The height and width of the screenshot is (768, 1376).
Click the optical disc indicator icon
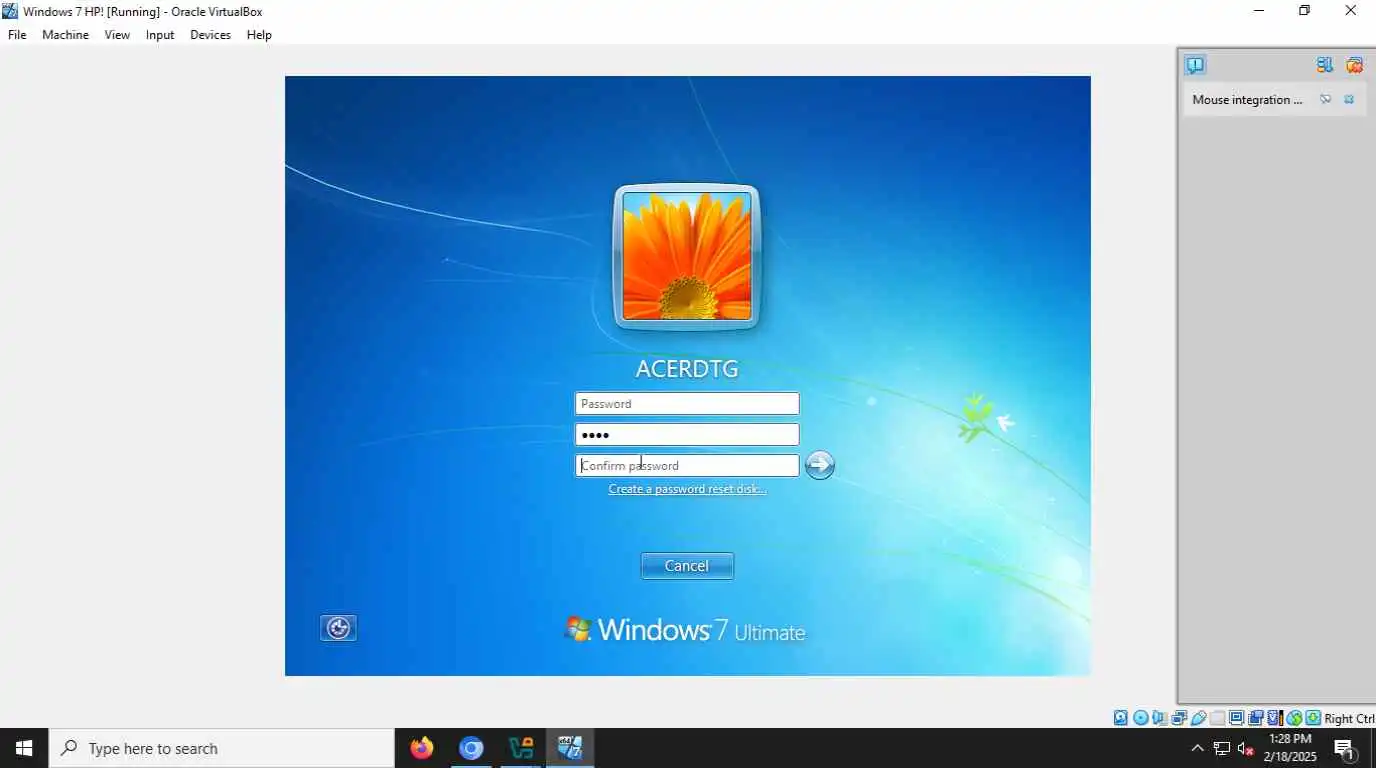coord(1141,718)
